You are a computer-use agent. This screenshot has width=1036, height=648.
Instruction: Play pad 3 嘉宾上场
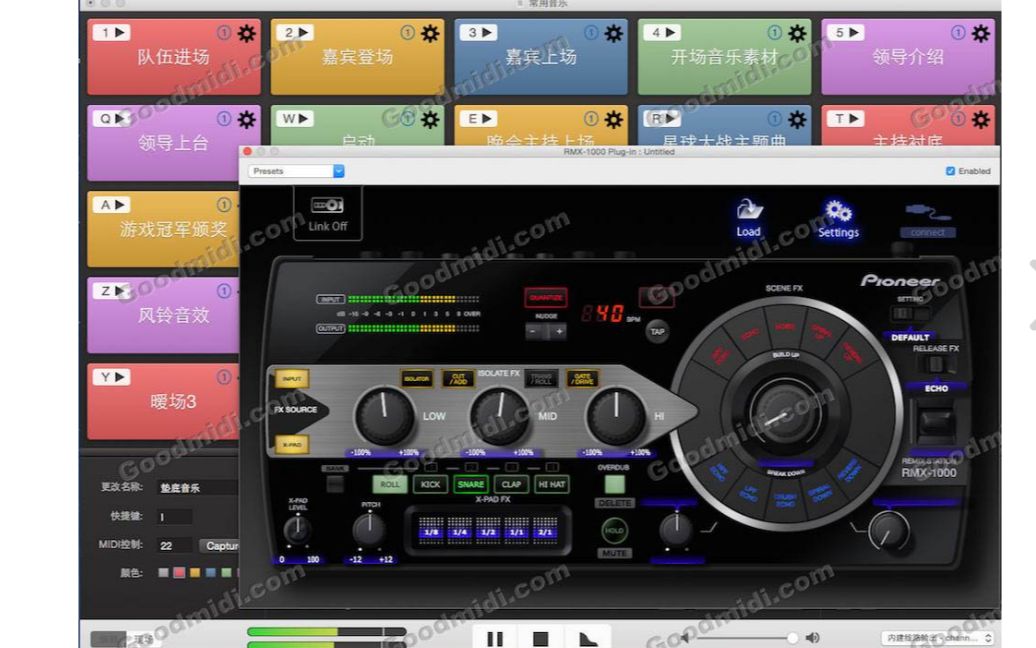pos(479,32)
